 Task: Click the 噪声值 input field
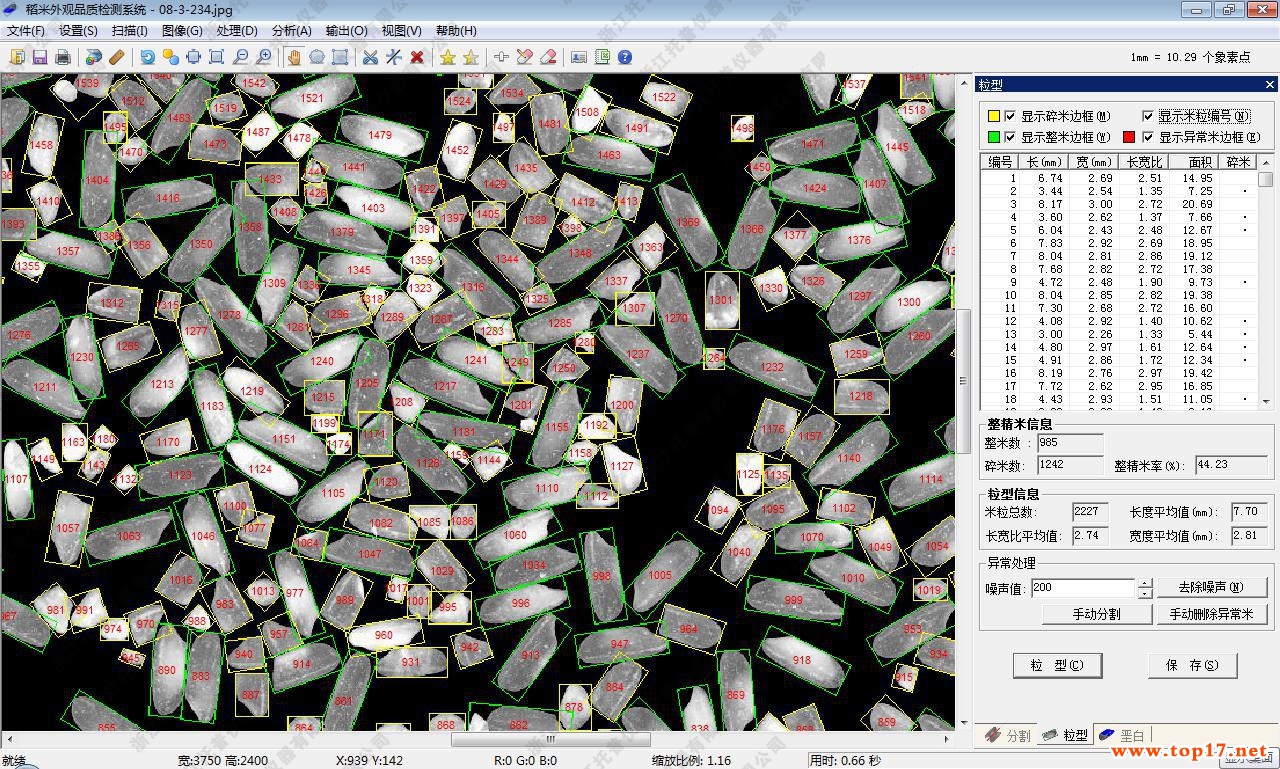coord(1082,588)
